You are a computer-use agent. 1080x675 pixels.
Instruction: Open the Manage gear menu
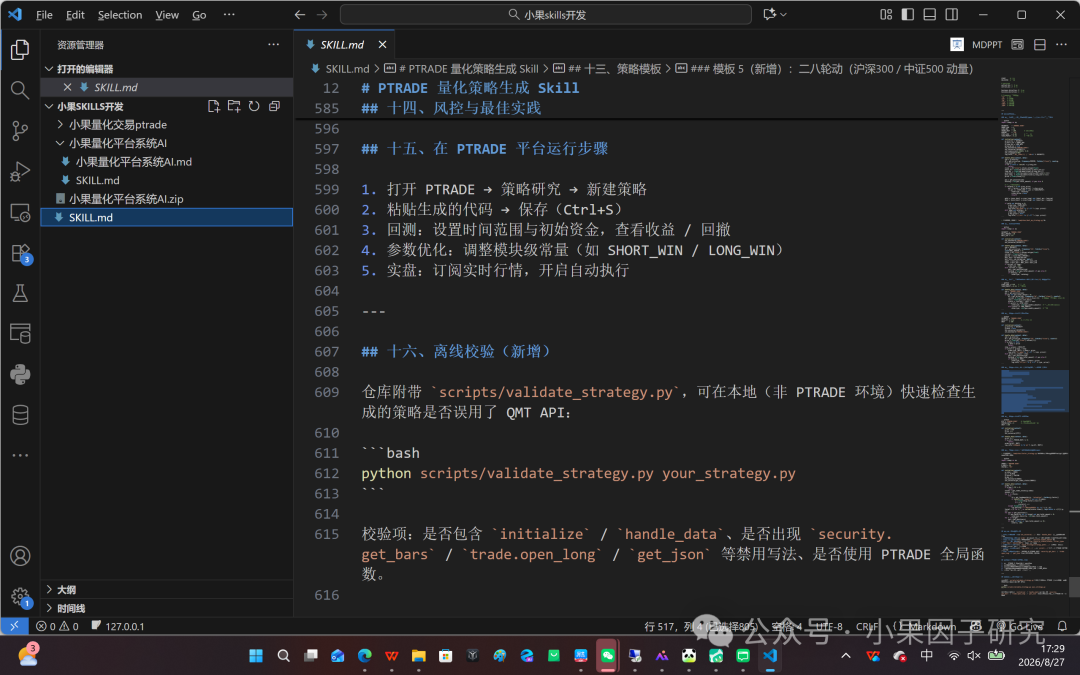click(x=20, y=596)
